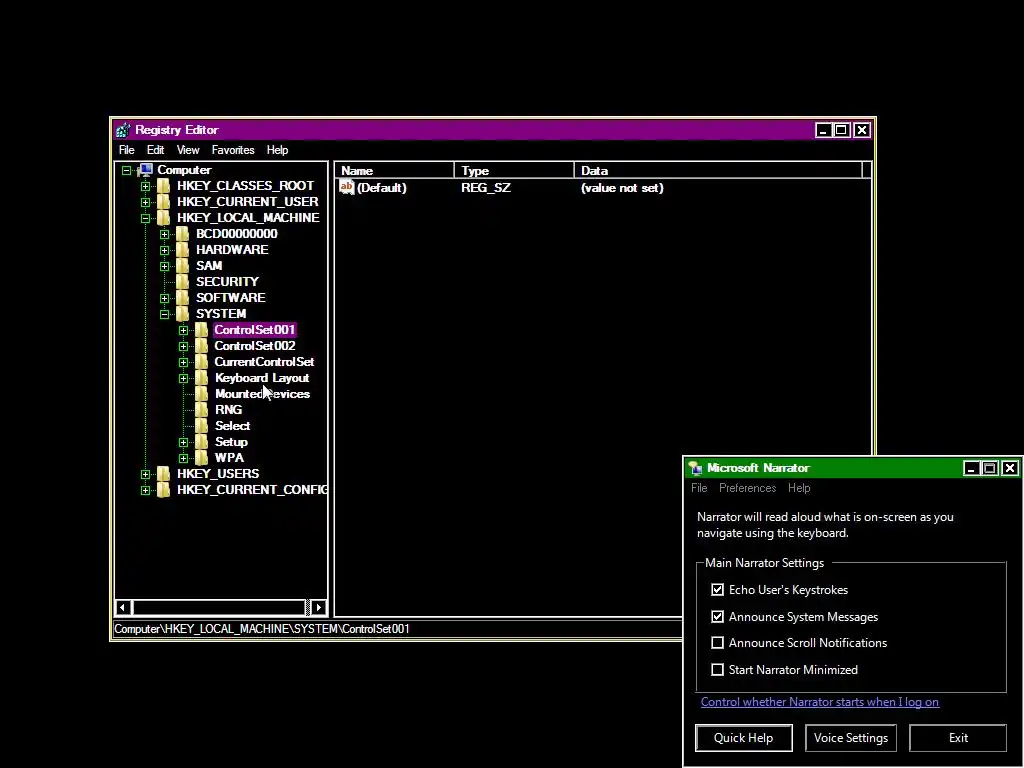Click the RNG folder icon
The image size is (1024, 768).
202,410
